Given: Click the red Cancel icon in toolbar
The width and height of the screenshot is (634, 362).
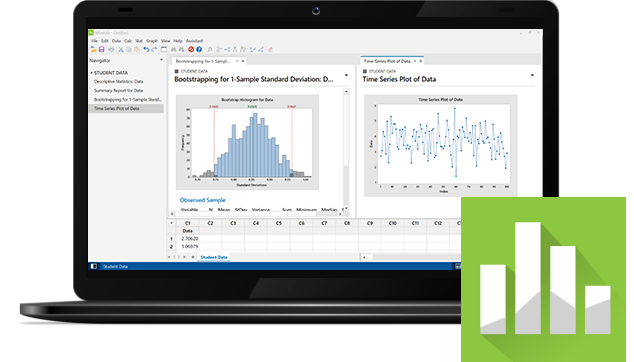Looking at the screenshot, I should (191, 49).
